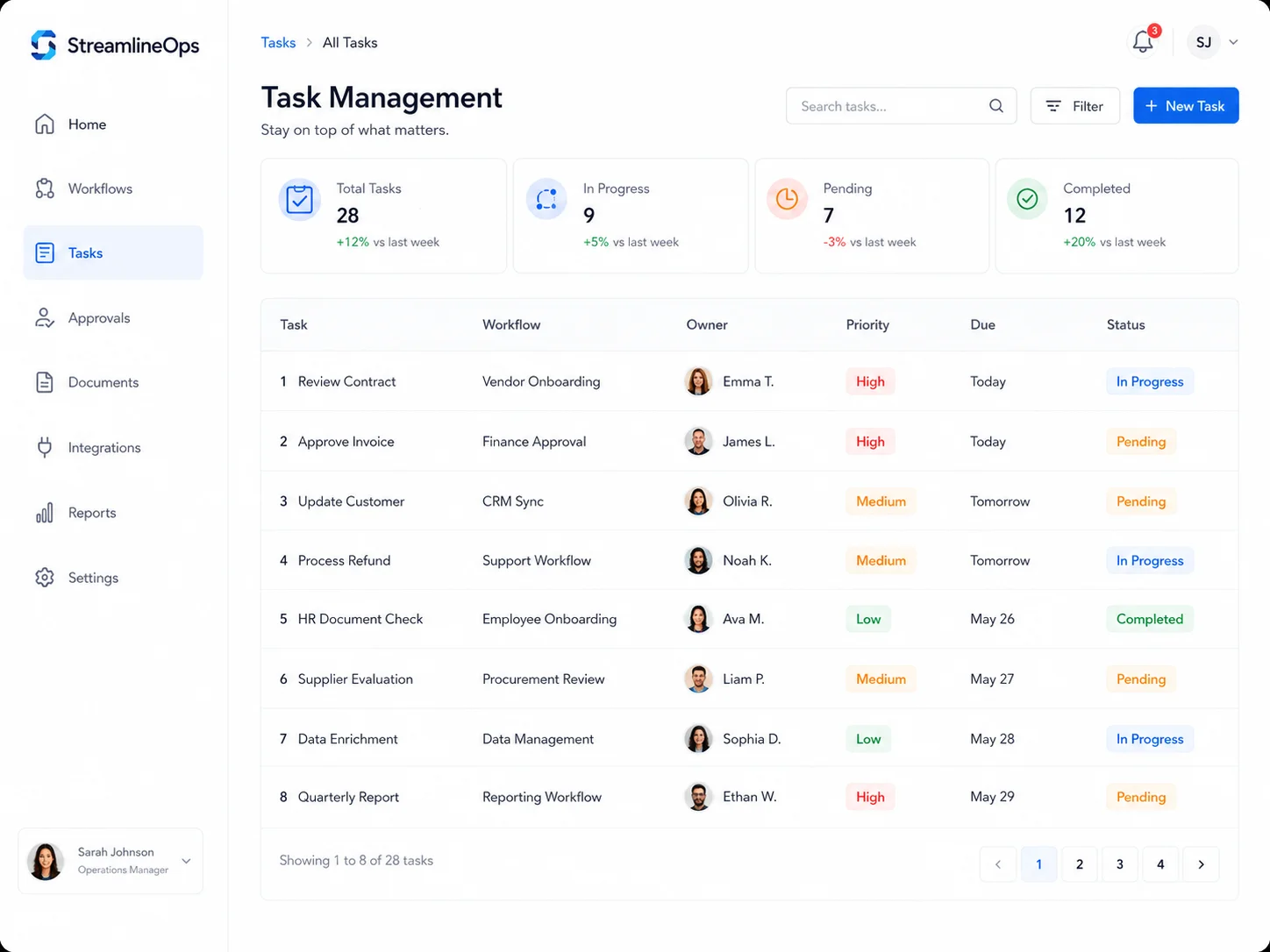Image resolution: width=1270 pixels, height=952 pixels.
Task: Click the Employee Onboarding workflow cell
Action: [x=549, y=619]
